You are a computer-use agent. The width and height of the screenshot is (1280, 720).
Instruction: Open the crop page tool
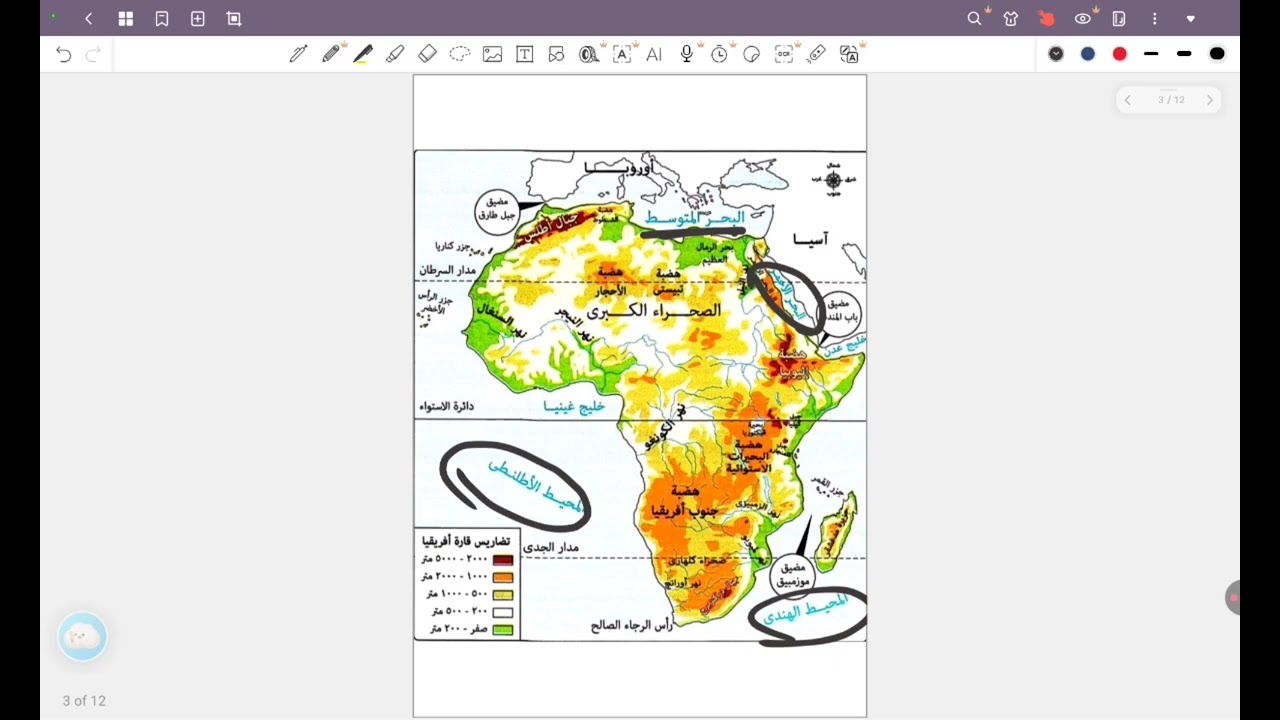pos(234,19)
